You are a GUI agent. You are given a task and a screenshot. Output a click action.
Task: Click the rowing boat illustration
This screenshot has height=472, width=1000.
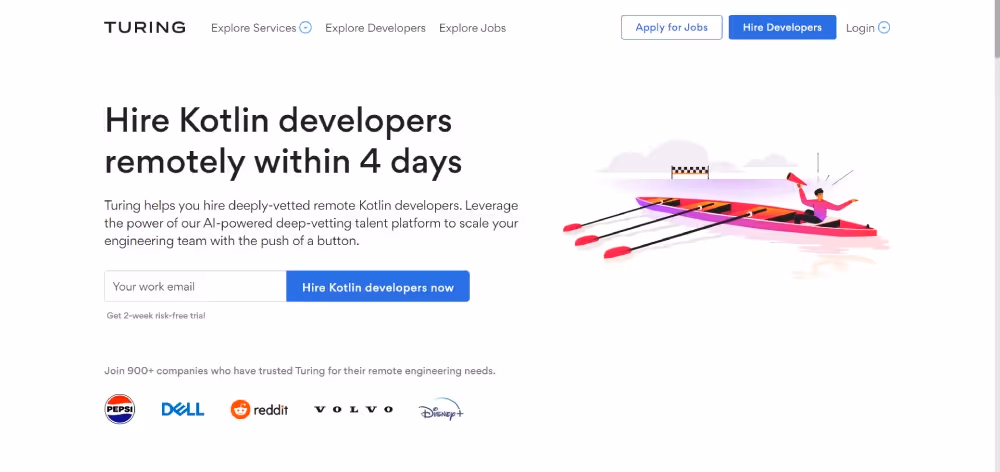coord(726,210)
